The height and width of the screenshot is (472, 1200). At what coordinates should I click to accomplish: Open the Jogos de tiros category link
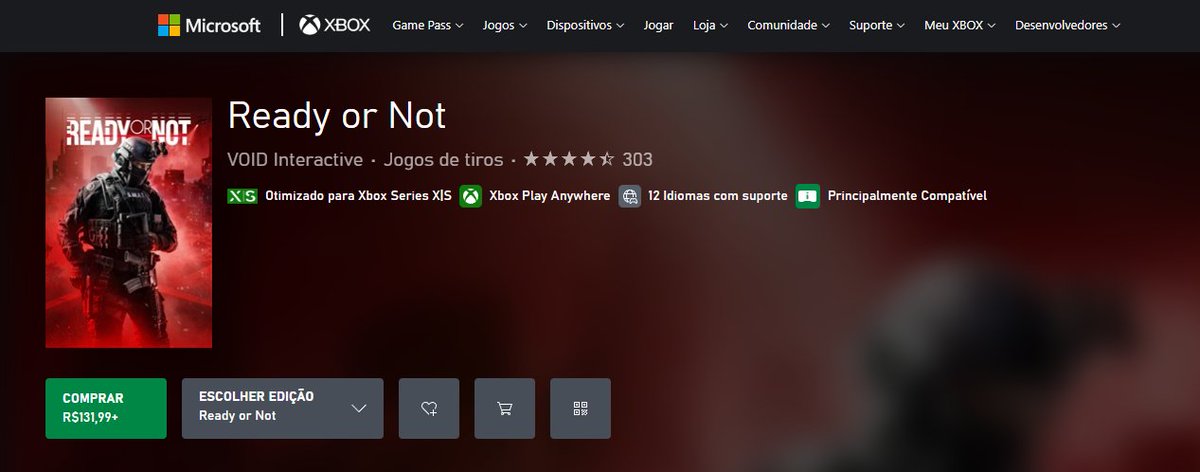point(444,159)
